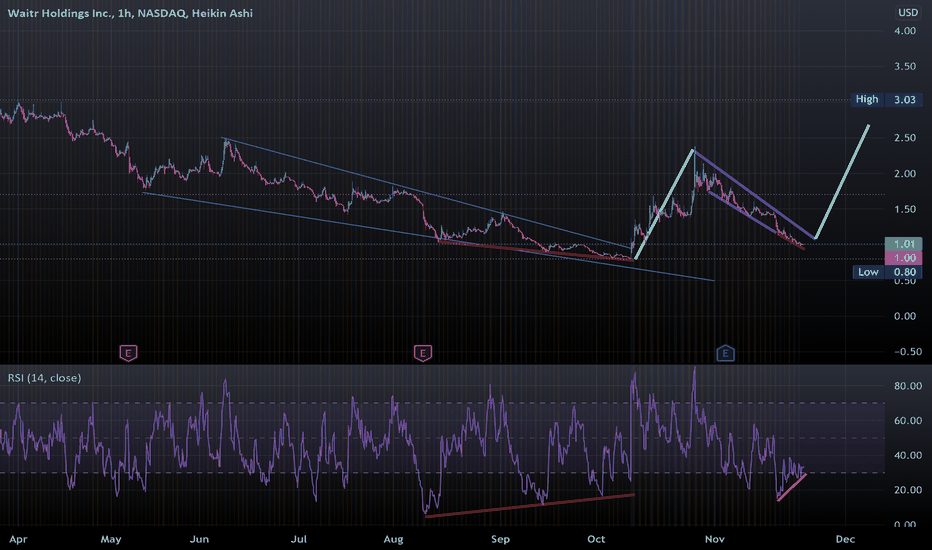Click the Oct label on time axis
This screenshot has height=550, width=932.
point(596,539)
